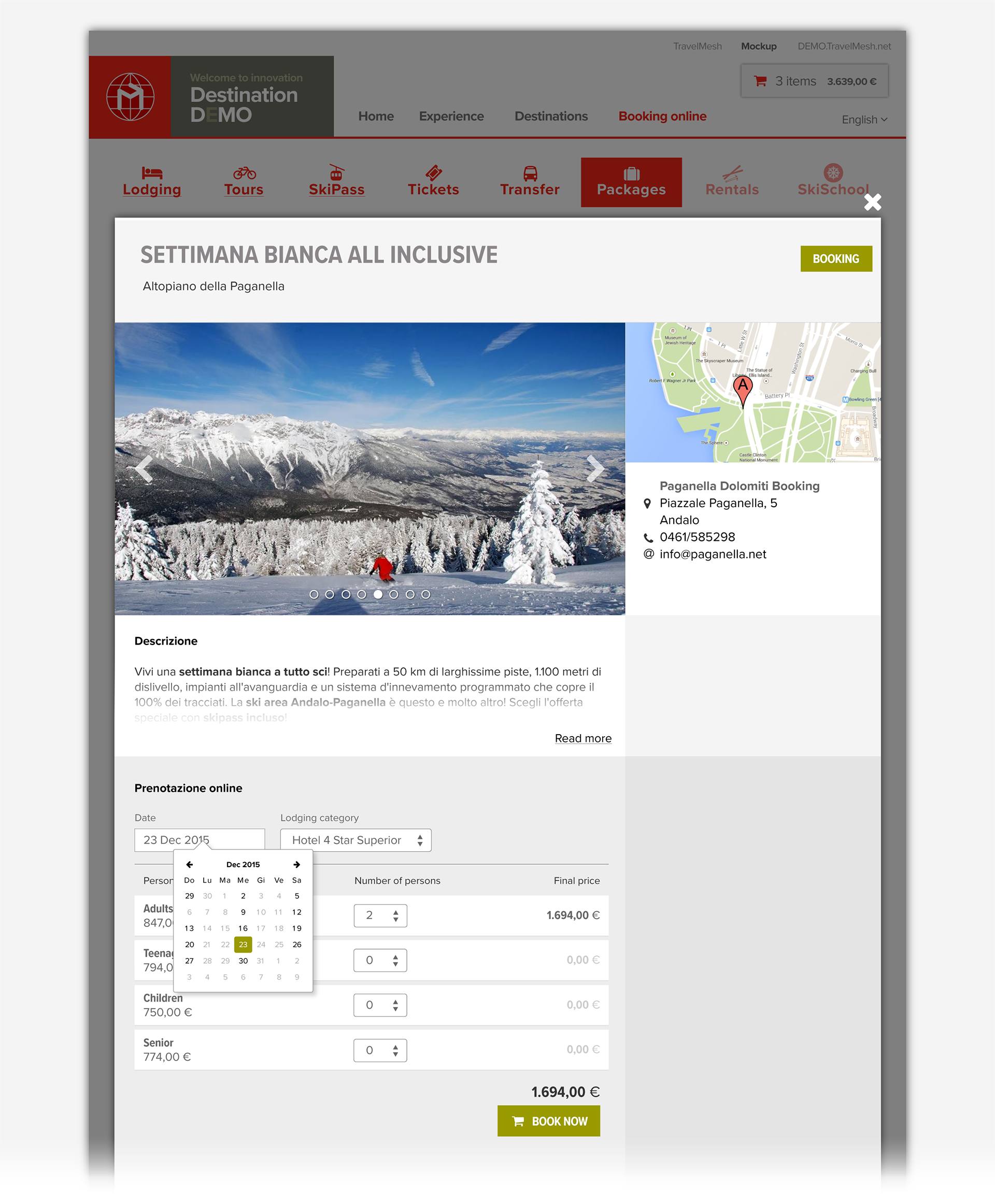The height and width of the screenshot is (1204, 995).
Task: Pick December 30 in the calendar
Action: point(243,961)
